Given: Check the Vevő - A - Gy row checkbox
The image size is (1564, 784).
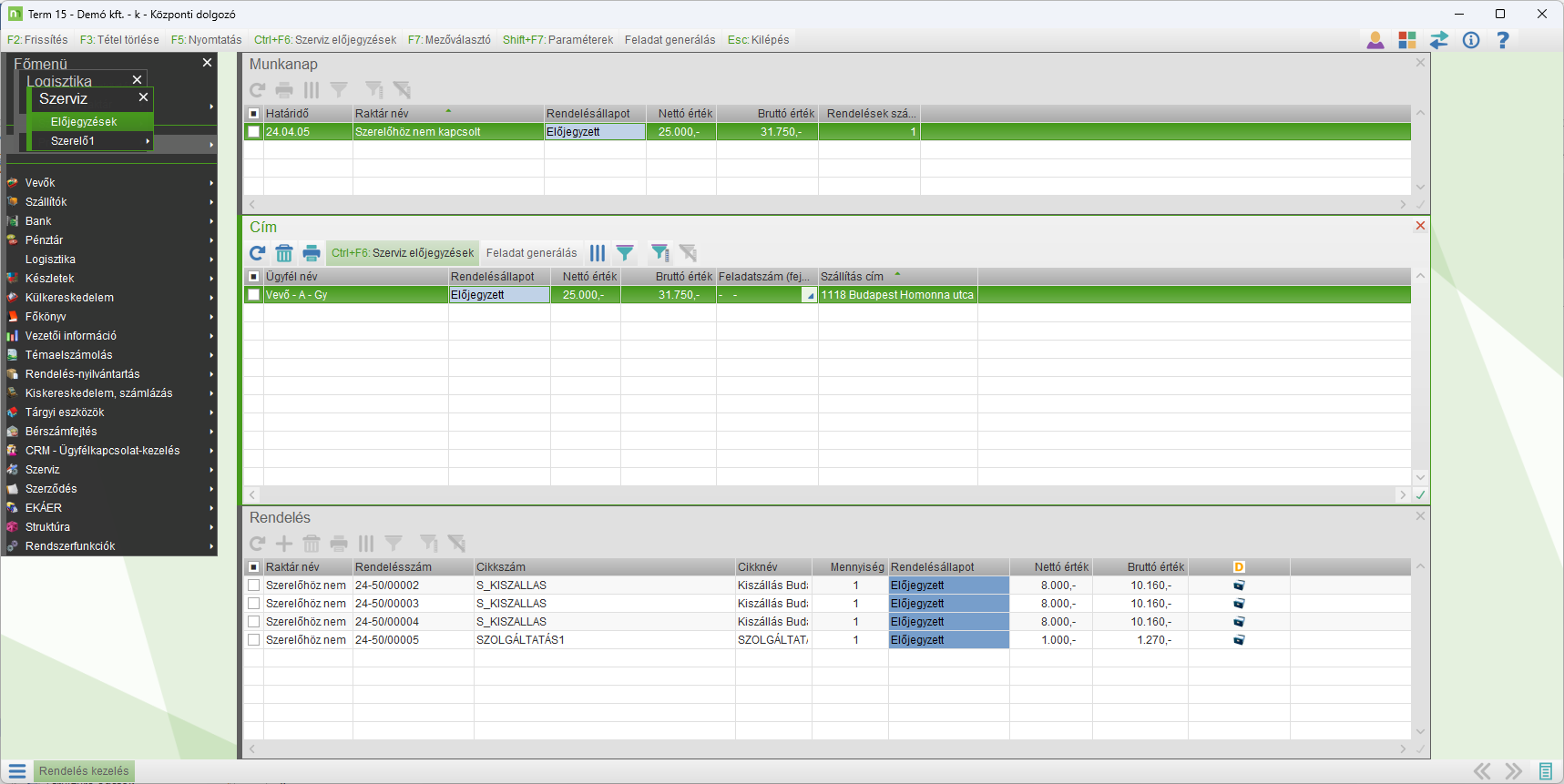Looking at the screenshot, I should 254,295.
